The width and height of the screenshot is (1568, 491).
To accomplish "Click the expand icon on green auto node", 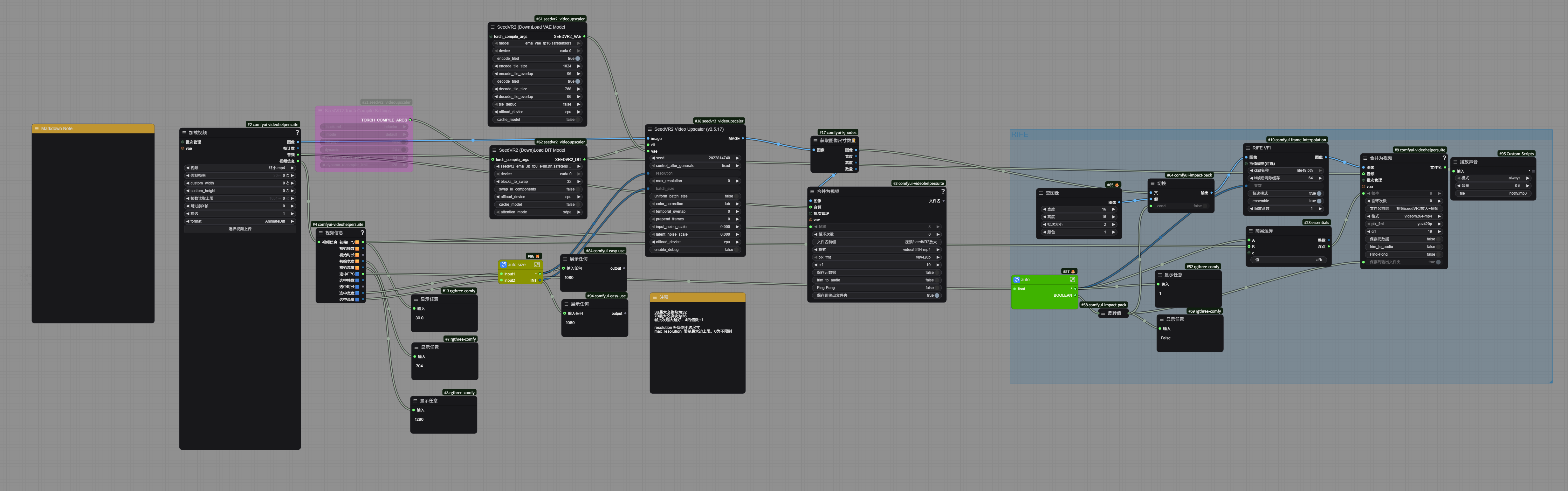I will tap(1072, 280).
